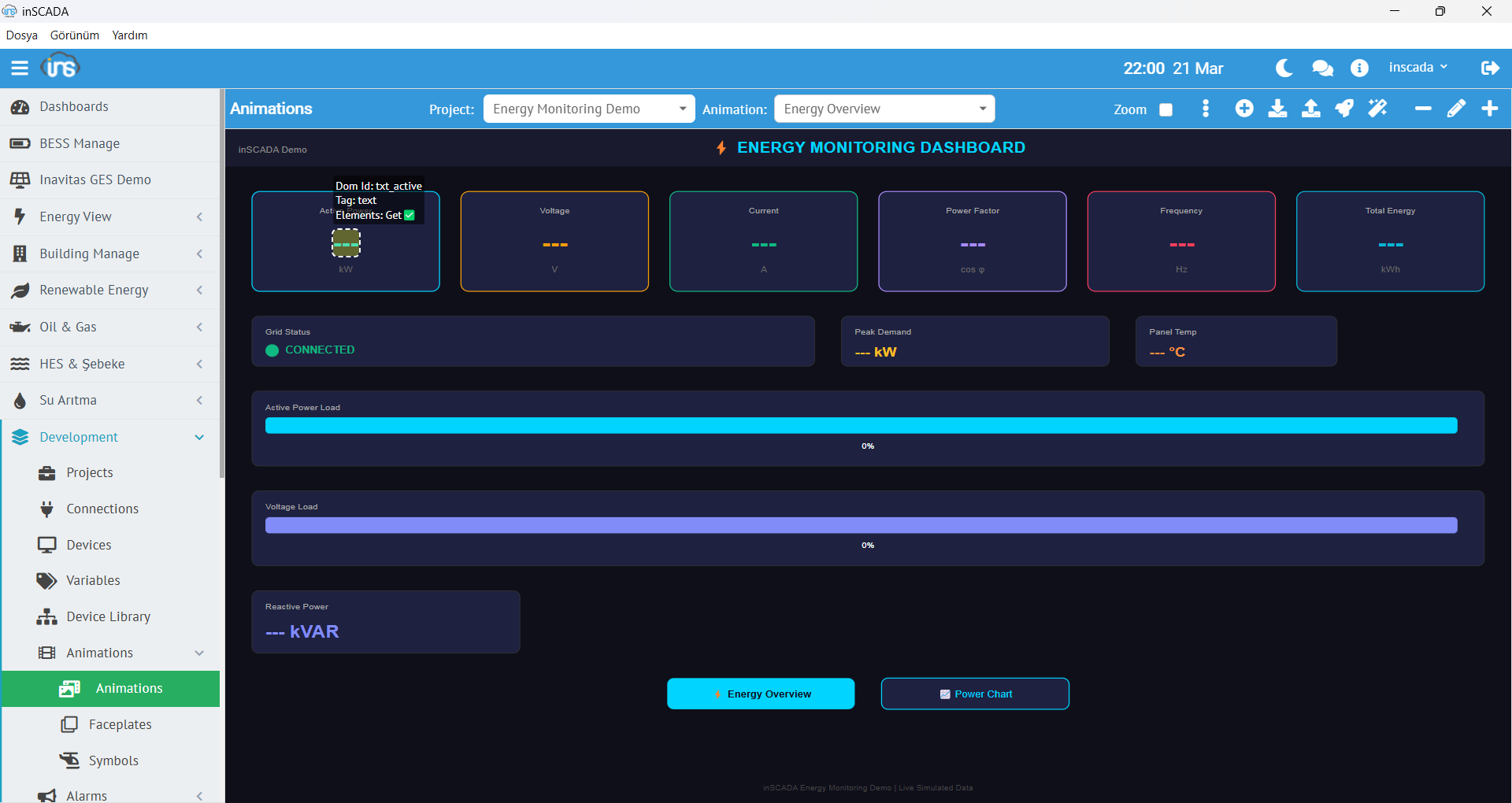Open the info icon in header
The image size is (1512, 803).
[1359, 68]
